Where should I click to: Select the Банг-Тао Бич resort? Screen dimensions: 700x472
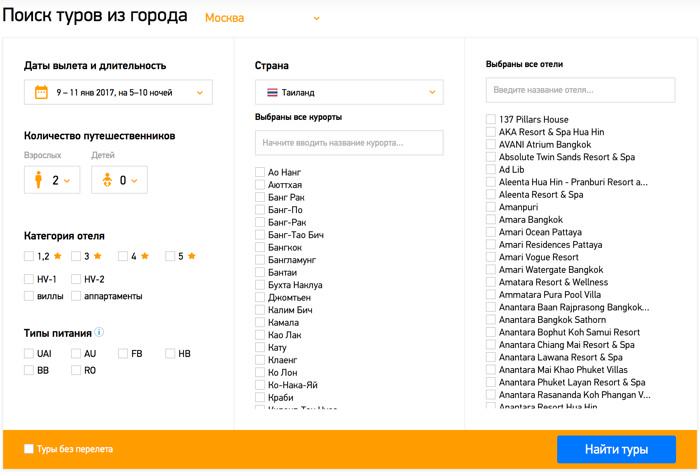(x=260, y=234)
